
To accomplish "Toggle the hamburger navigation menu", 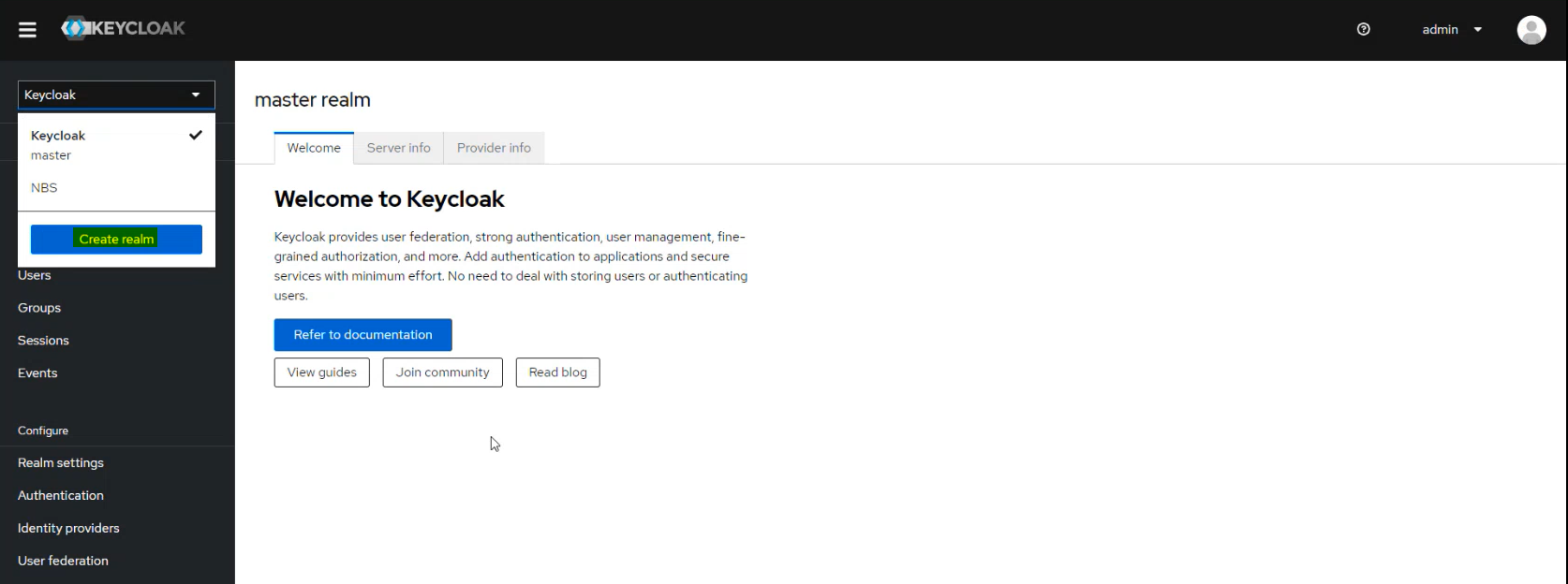I will point(27,30).
